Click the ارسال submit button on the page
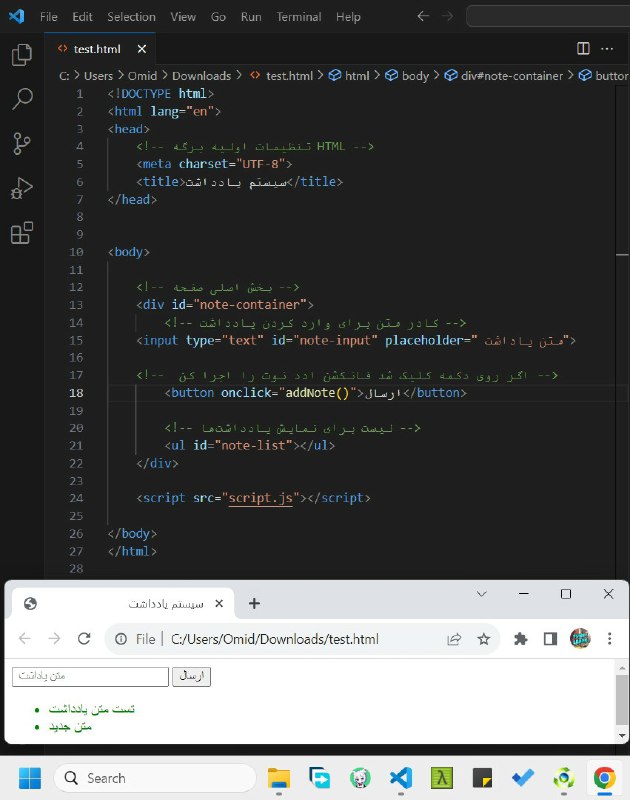Screen dimensions: 630x800 (191, 677)
